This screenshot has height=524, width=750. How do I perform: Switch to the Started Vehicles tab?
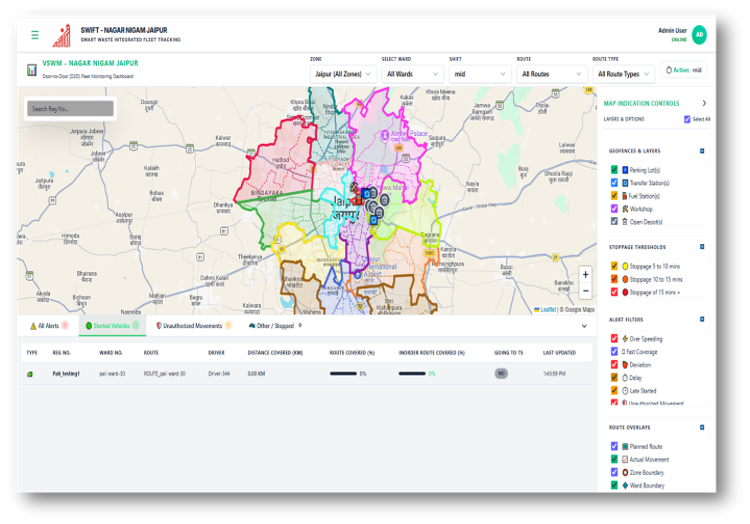(x=112, y=326)
